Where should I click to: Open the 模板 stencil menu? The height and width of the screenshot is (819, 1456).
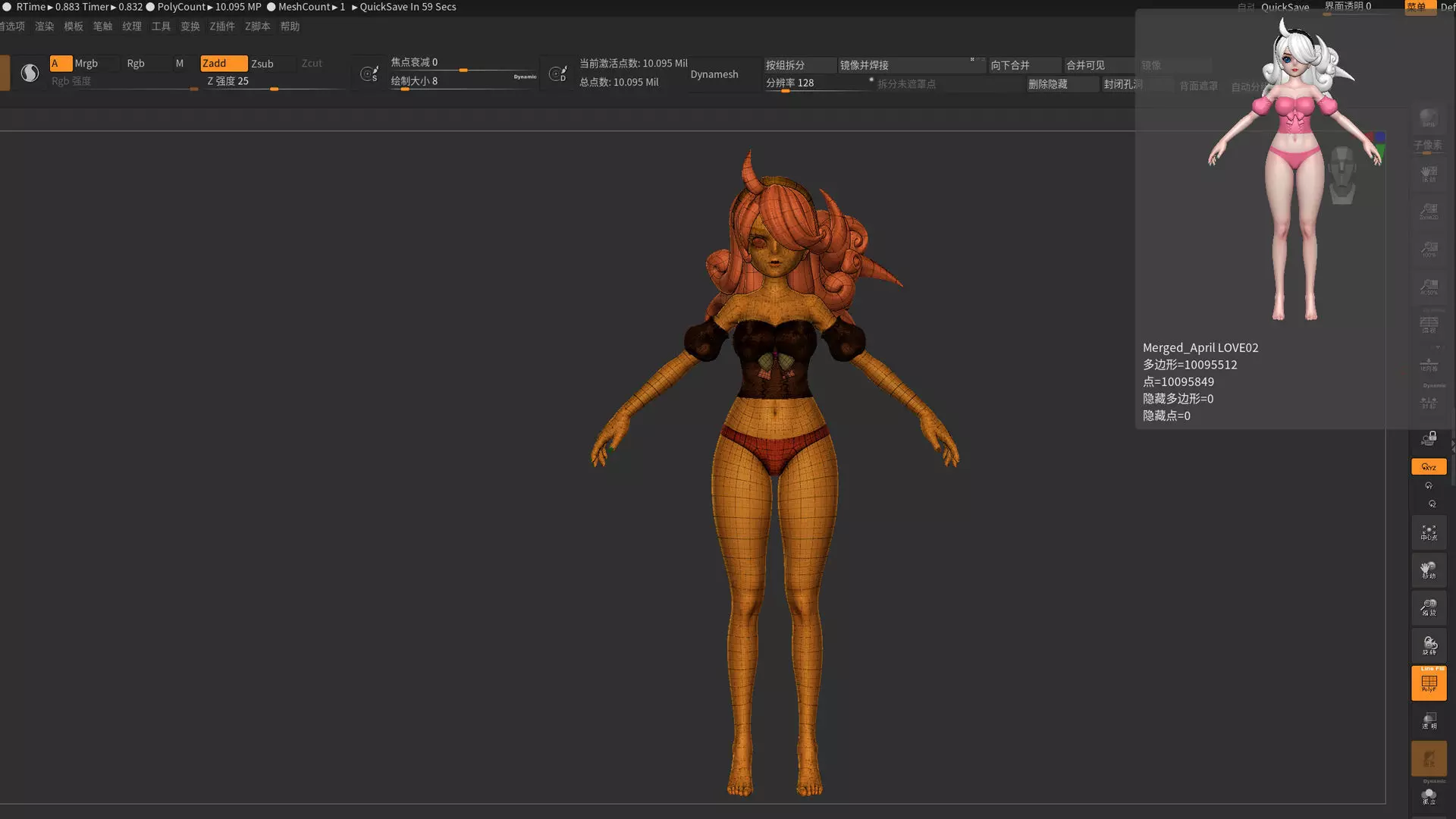click(x=74, y=27)
